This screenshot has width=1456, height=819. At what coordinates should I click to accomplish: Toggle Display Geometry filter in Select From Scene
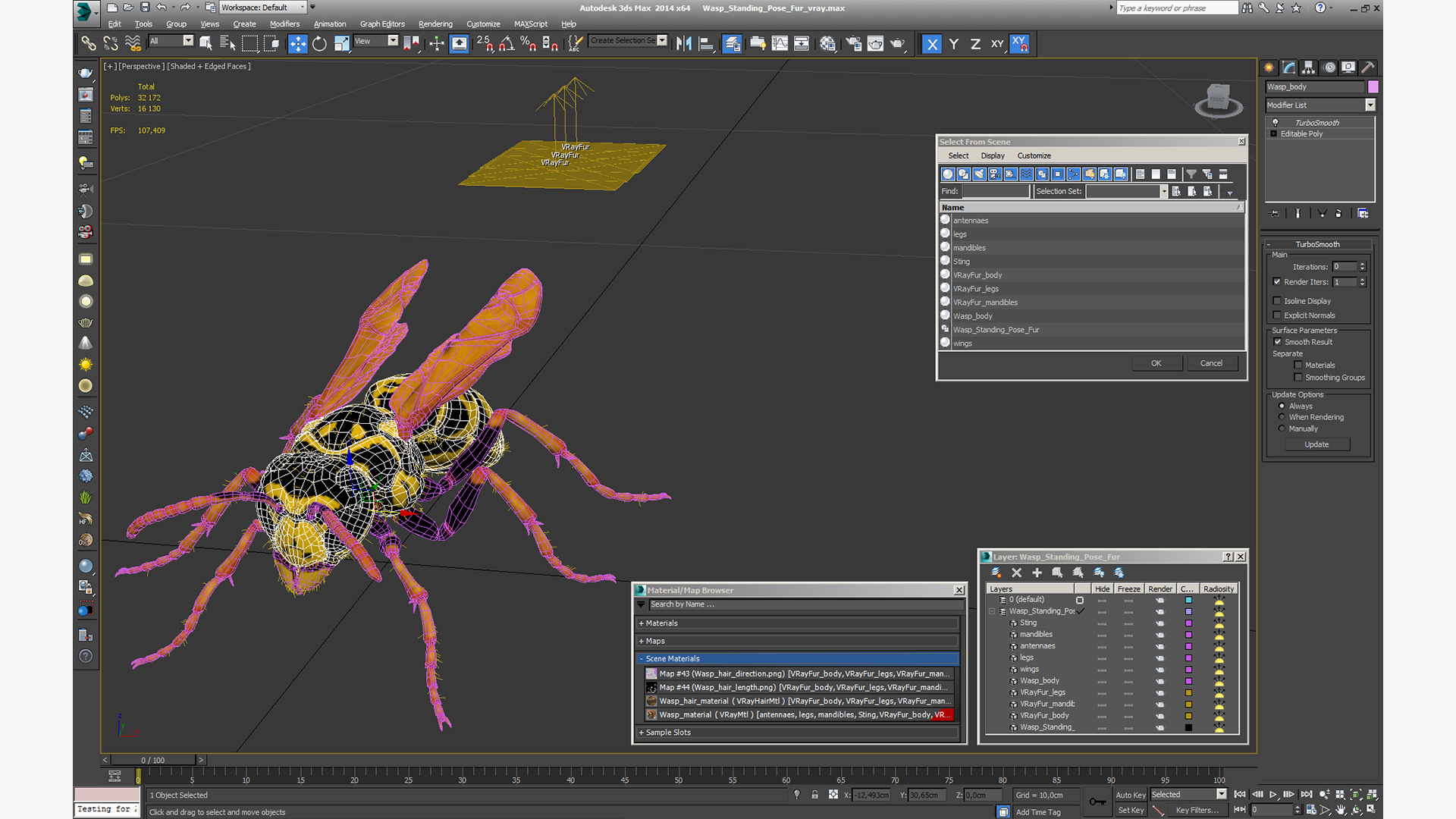[x=948, y=174]
